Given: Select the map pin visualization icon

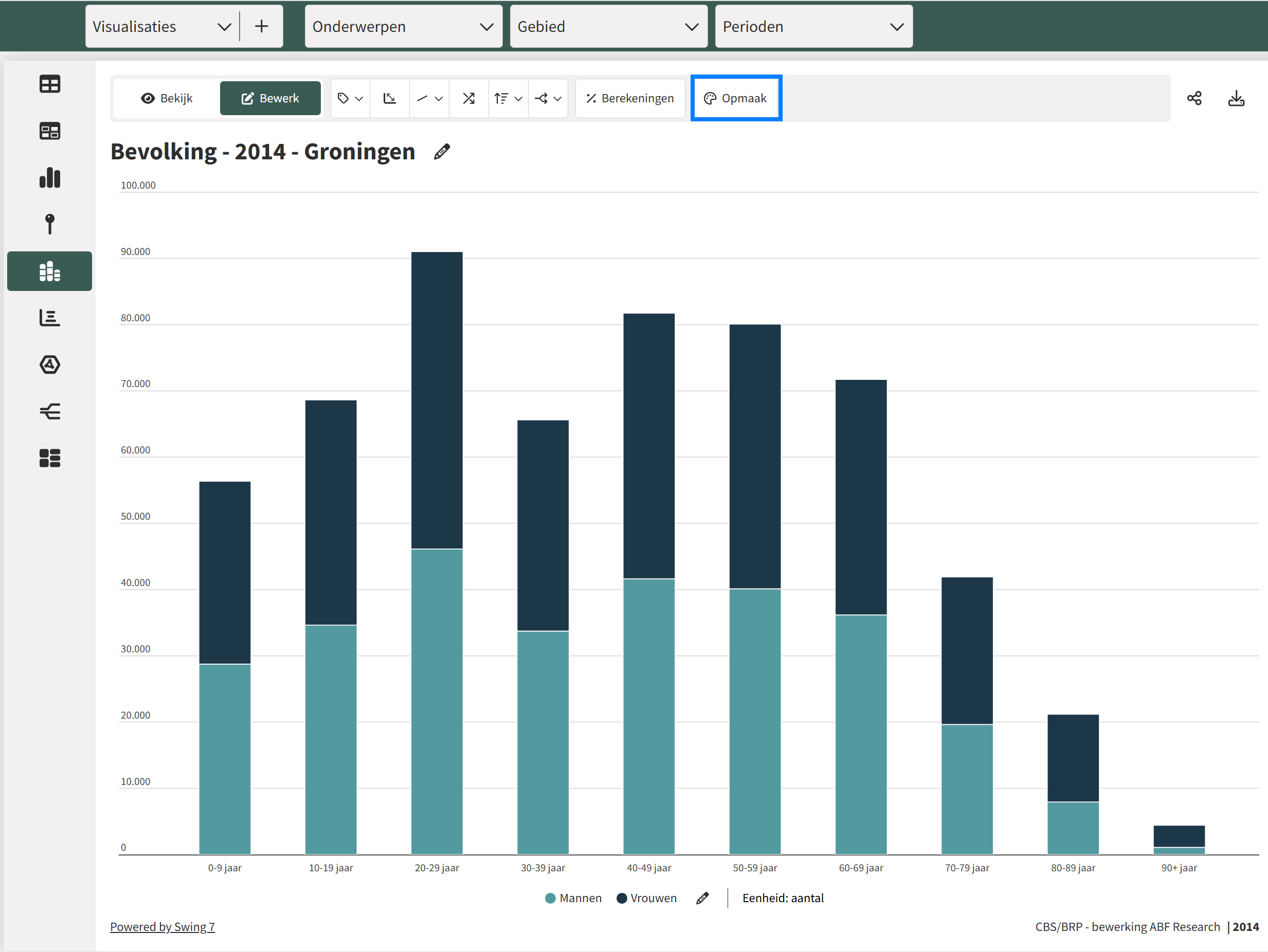Looking at the screenshot, I should tap(50, 224).
